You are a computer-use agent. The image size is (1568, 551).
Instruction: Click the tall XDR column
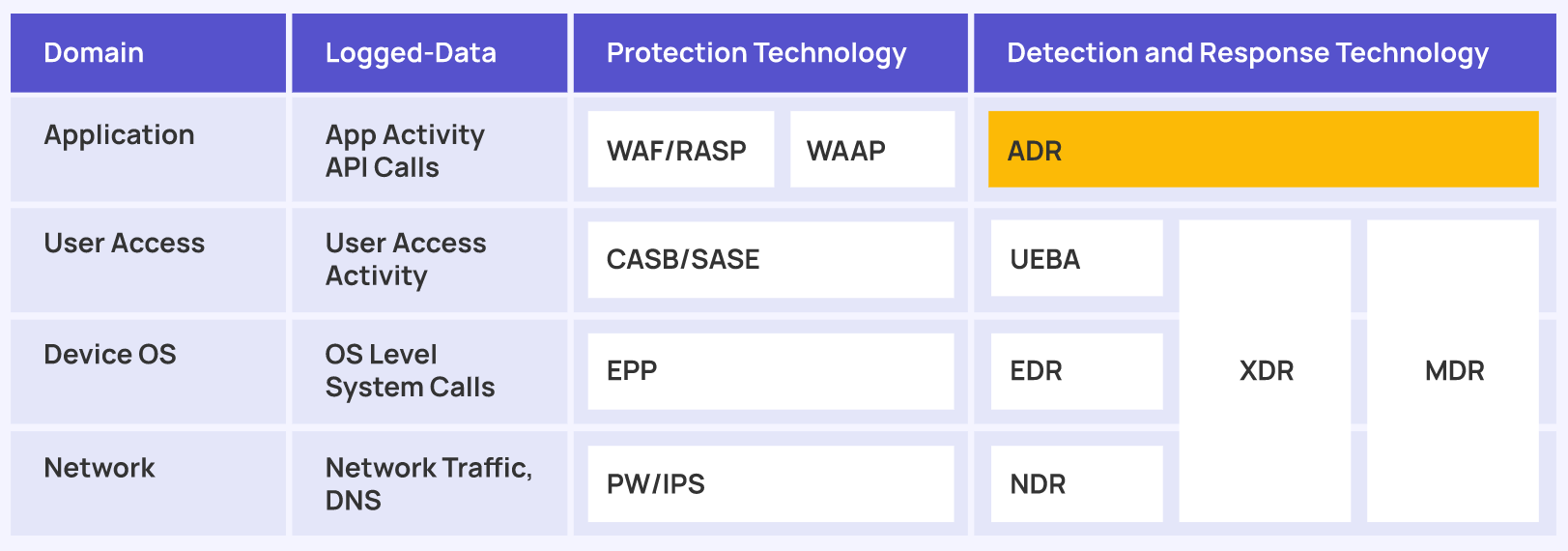[x=1265, y=371]
